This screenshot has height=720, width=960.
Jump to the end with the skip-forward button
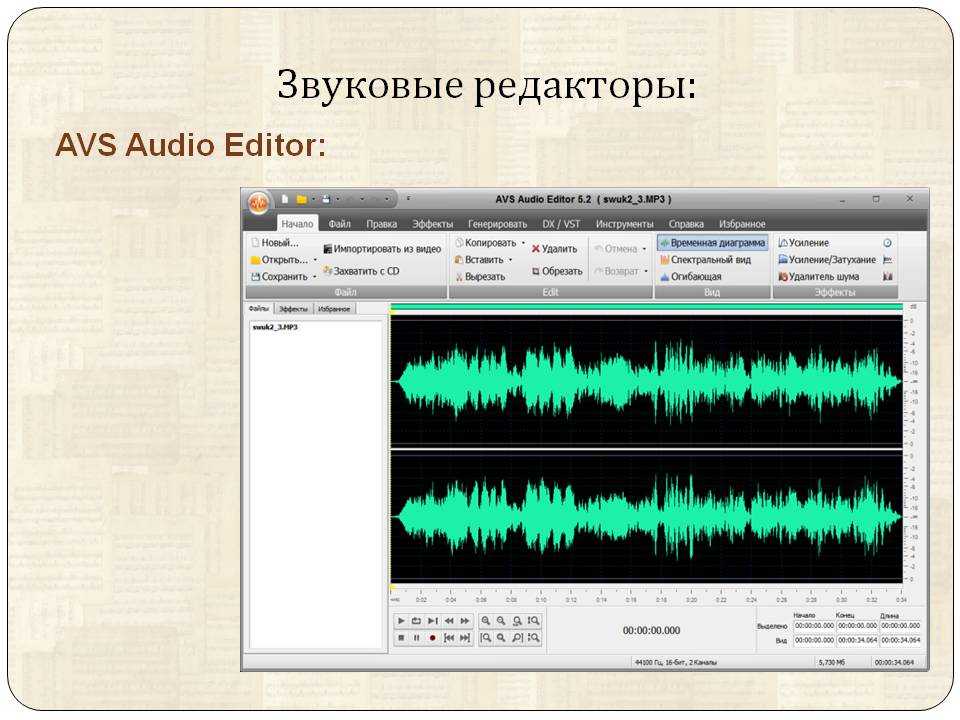click(x=465, y=638)
